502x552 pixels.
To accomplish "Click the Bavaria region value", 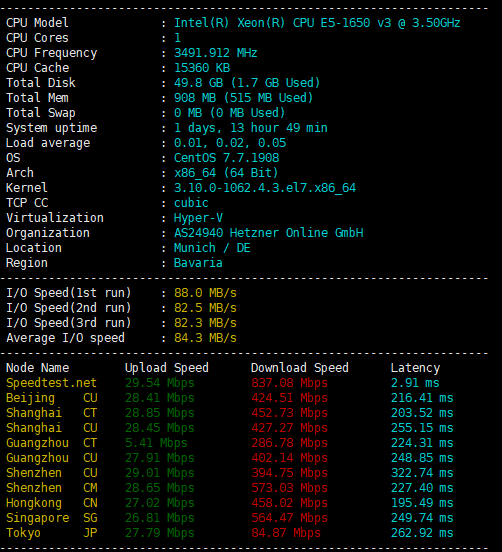I will (198, 263).
